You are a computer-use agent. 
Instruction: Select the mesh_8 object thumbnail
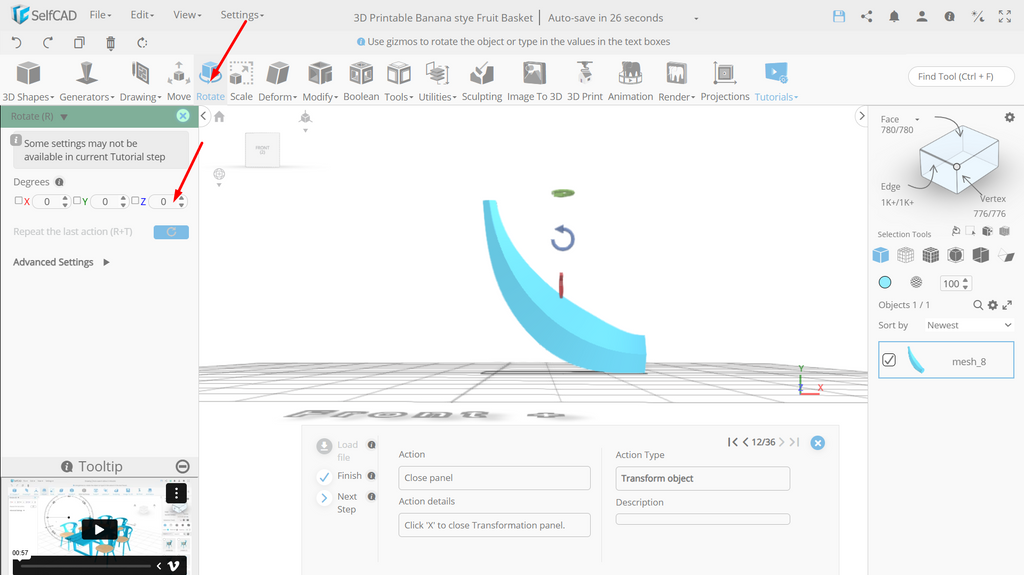(x=916, y=360)
